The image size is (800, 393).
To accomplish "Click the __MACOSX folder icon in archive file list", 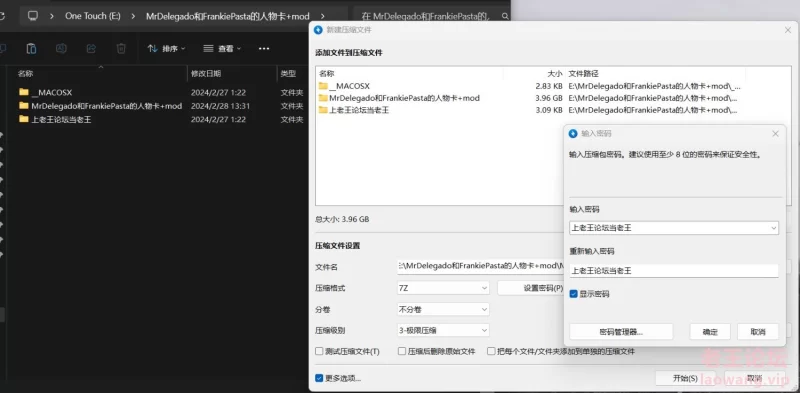I will point(323,86).
